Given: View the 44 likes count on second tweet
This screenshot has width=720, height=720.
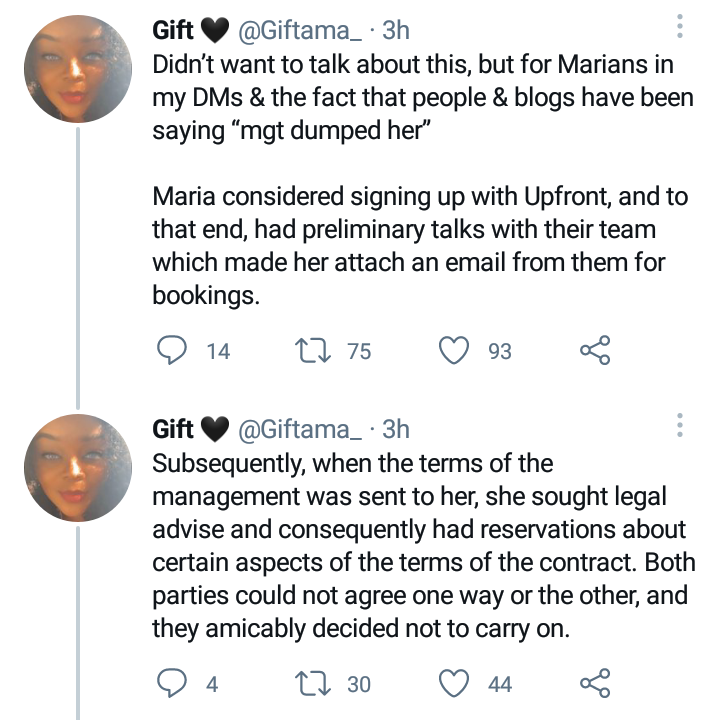Looking at the screenshot, I should coord(500,684).
